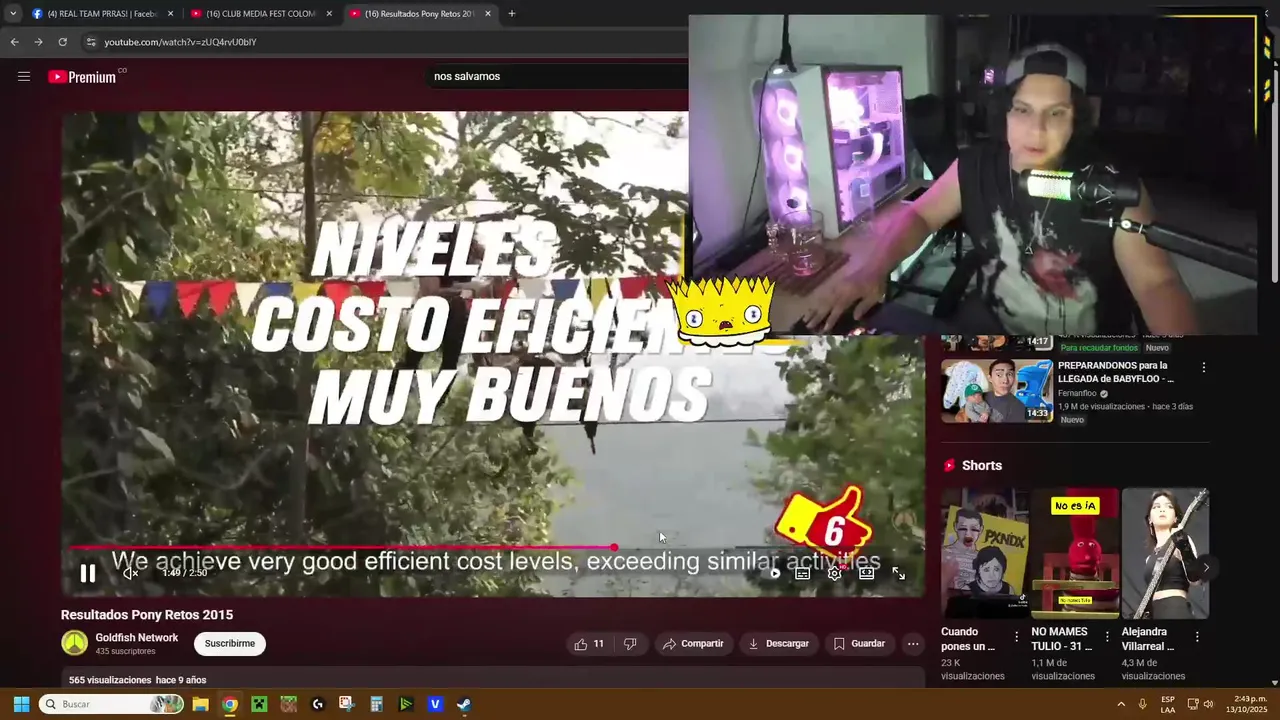Toggle subtitles with the captions icon
This screenshot has height=720, width=1280.
click(802, 573)
